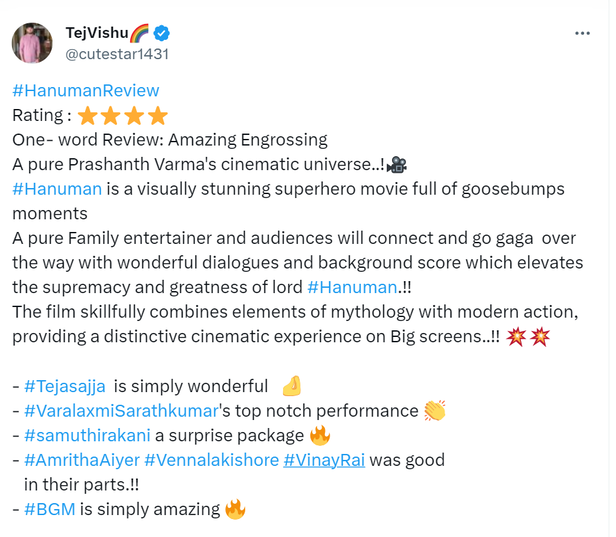Open the #BGM hashtag
Viewport: 616px width, 537px height.
coord(50,509)
